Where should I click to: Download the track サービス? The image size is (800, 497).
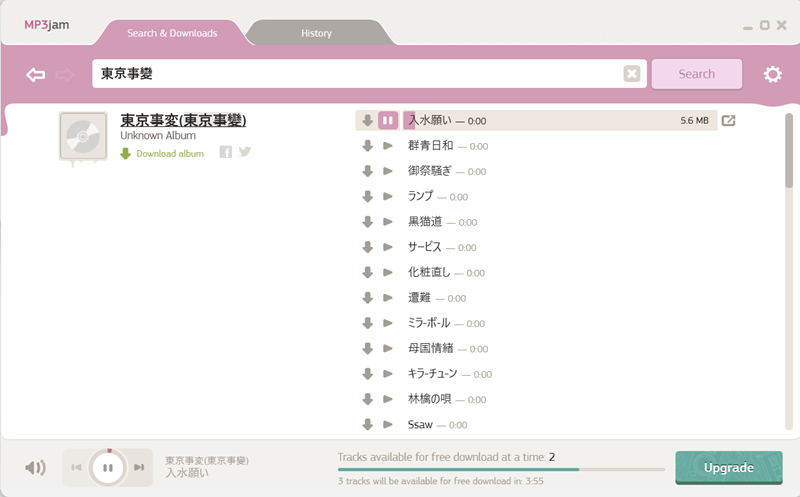pyautogui.click(x=367, y=247)
